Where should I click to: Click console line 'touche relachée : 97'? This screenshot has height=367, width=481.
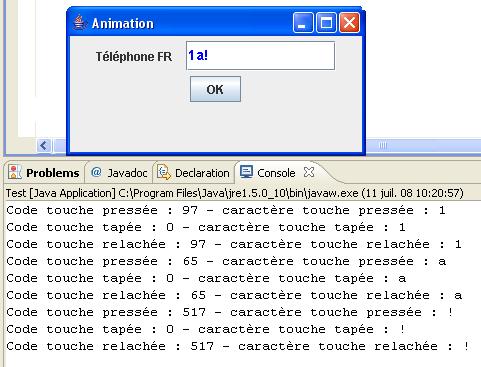pyautogui.click(x=234, y=244)
